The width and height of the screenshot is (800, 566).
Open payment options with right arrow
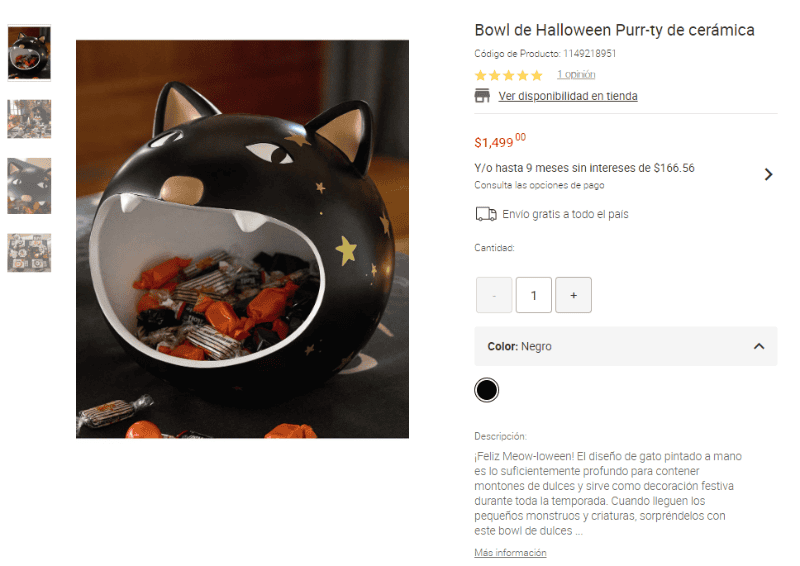[768, 174]
